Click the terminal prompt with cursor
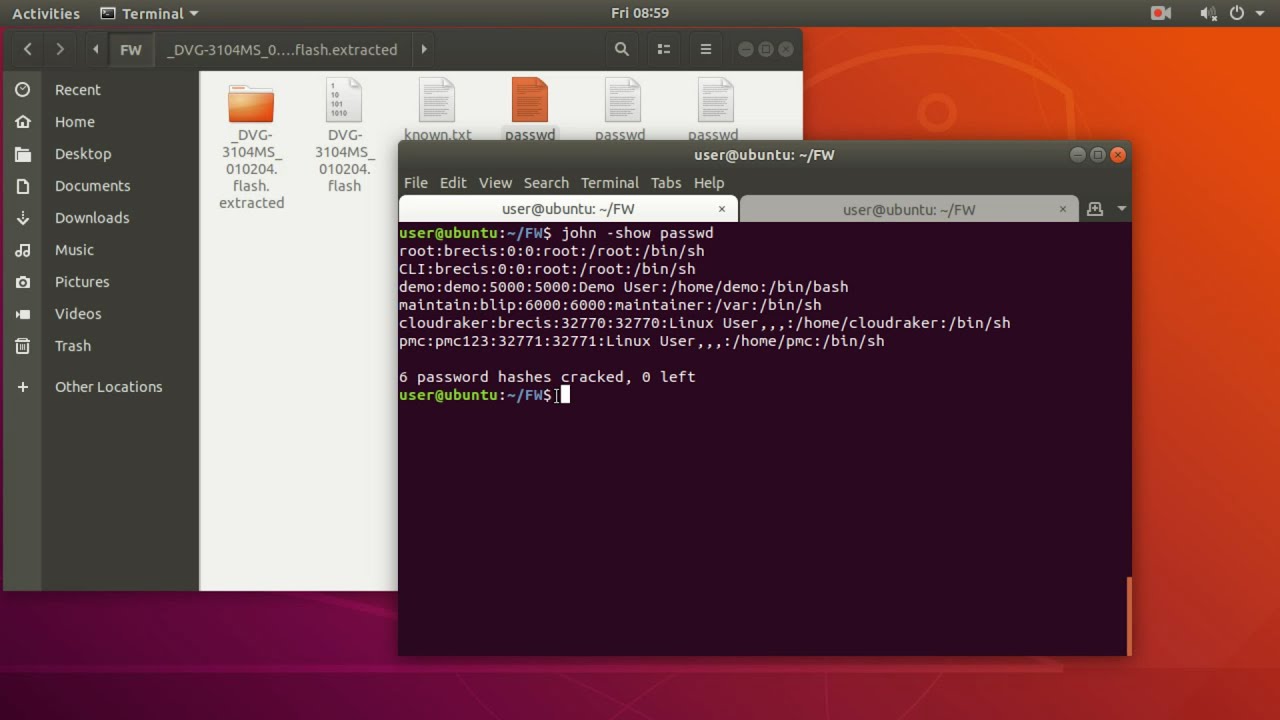The image size is (1280, 720). coord(484,395)
